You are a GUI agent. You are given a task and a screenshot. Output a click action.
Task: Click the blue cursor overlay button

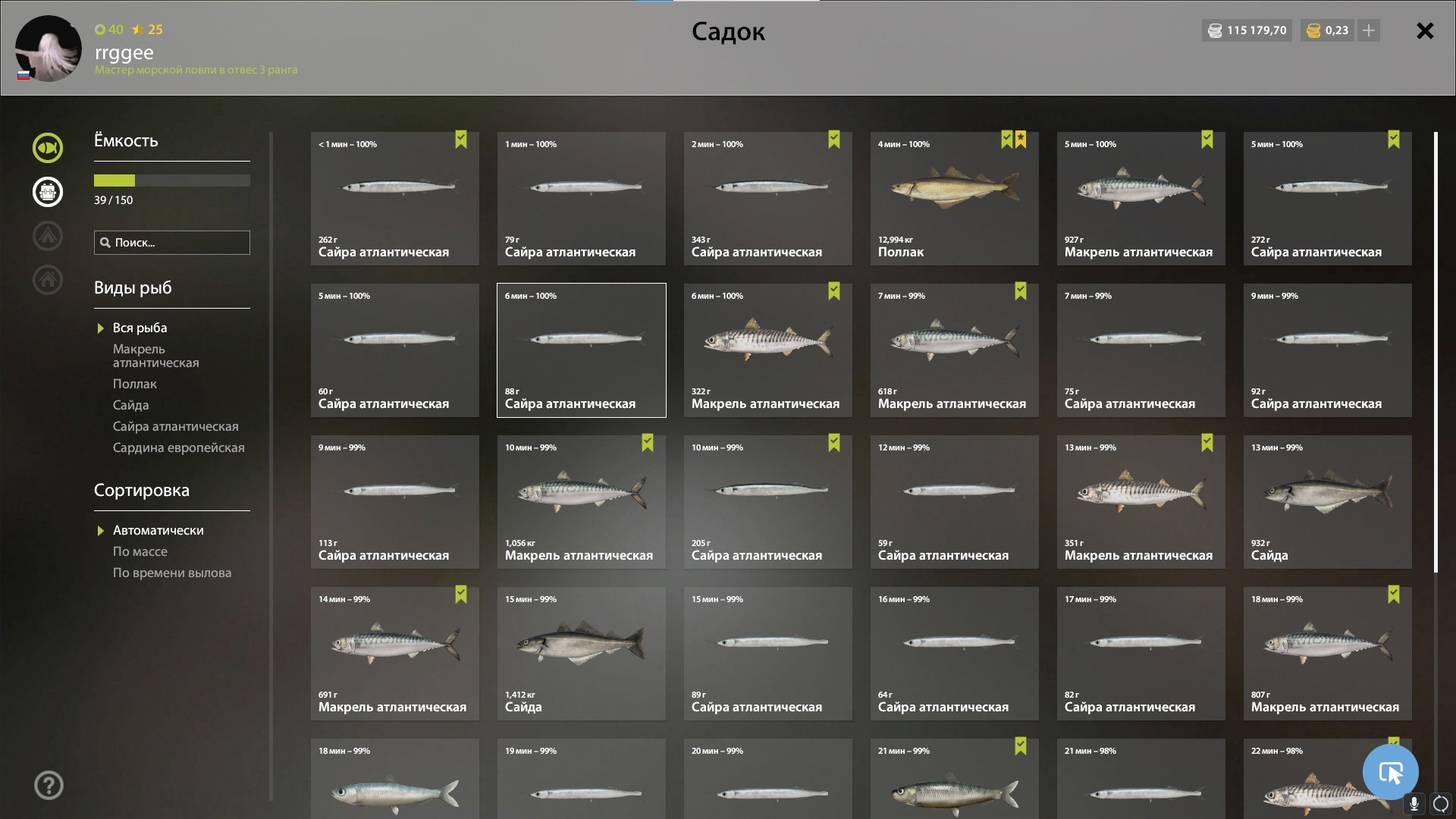(1391, 772)
